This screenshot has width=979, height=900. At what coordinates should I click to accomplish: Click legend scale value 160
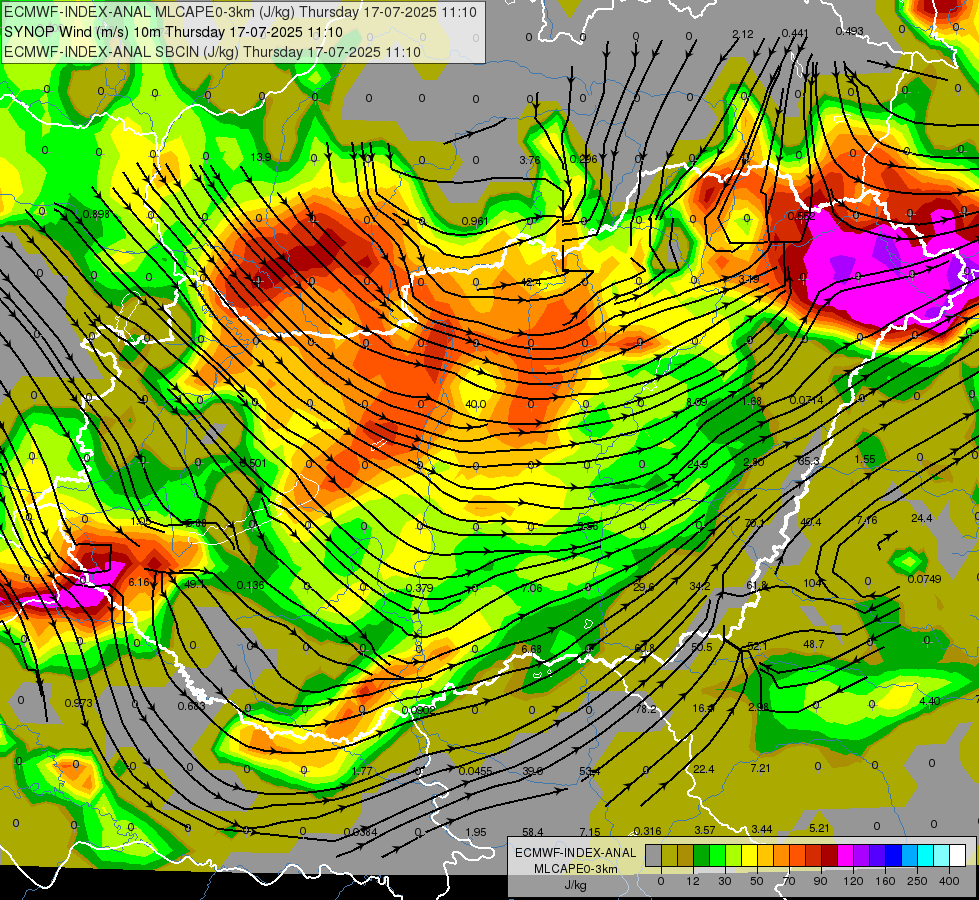[x=885, y=881]
